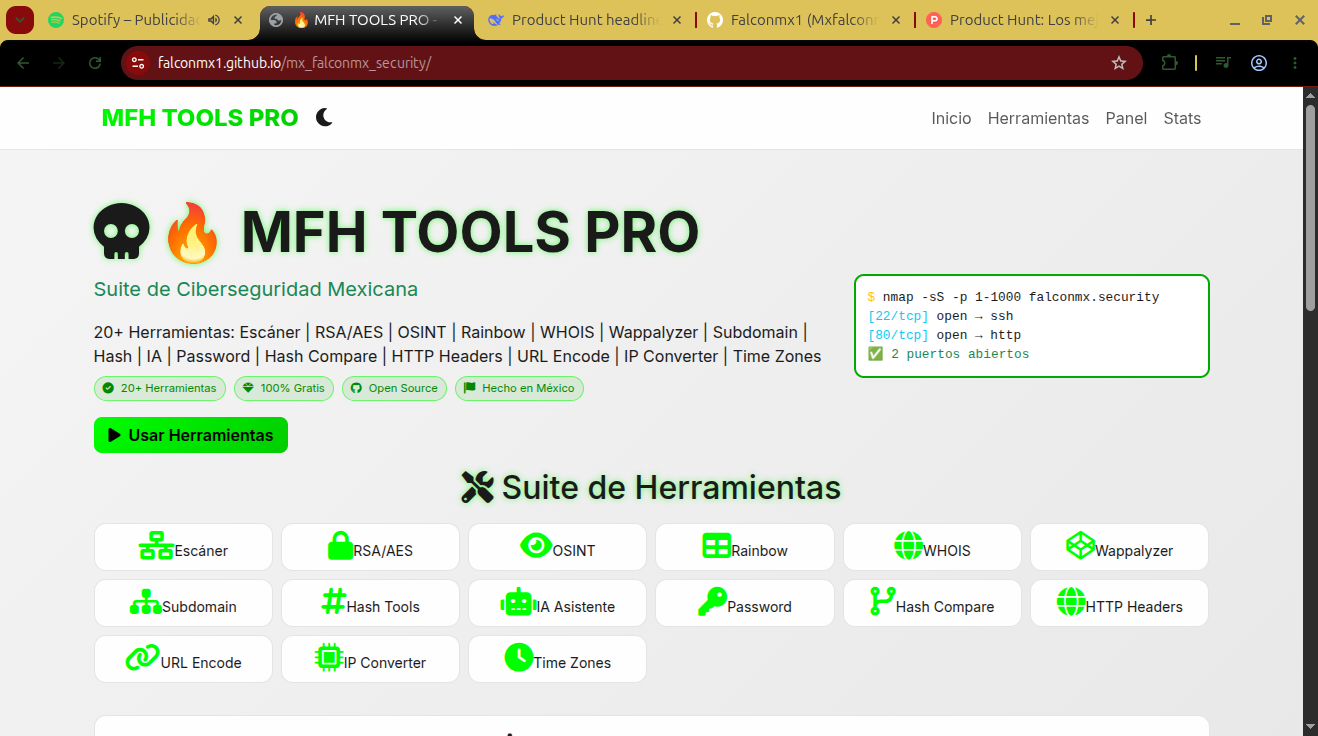Mute the Spotify tab audio icon

pos(214,20)
